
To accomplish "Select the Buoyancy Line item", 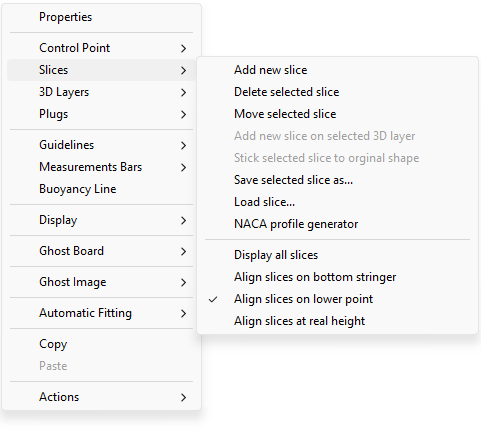I will 101,189.
